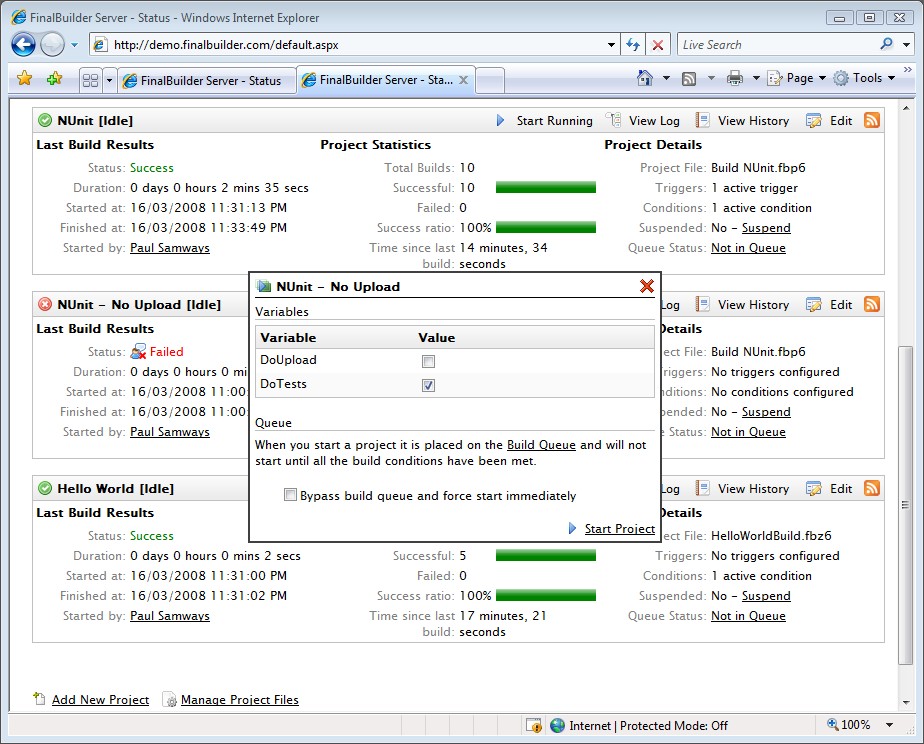Image resolution: width=924 pixels, height=744 pixels.
Task: Open the address bar URL dropdown
Action: coord(611,45)
